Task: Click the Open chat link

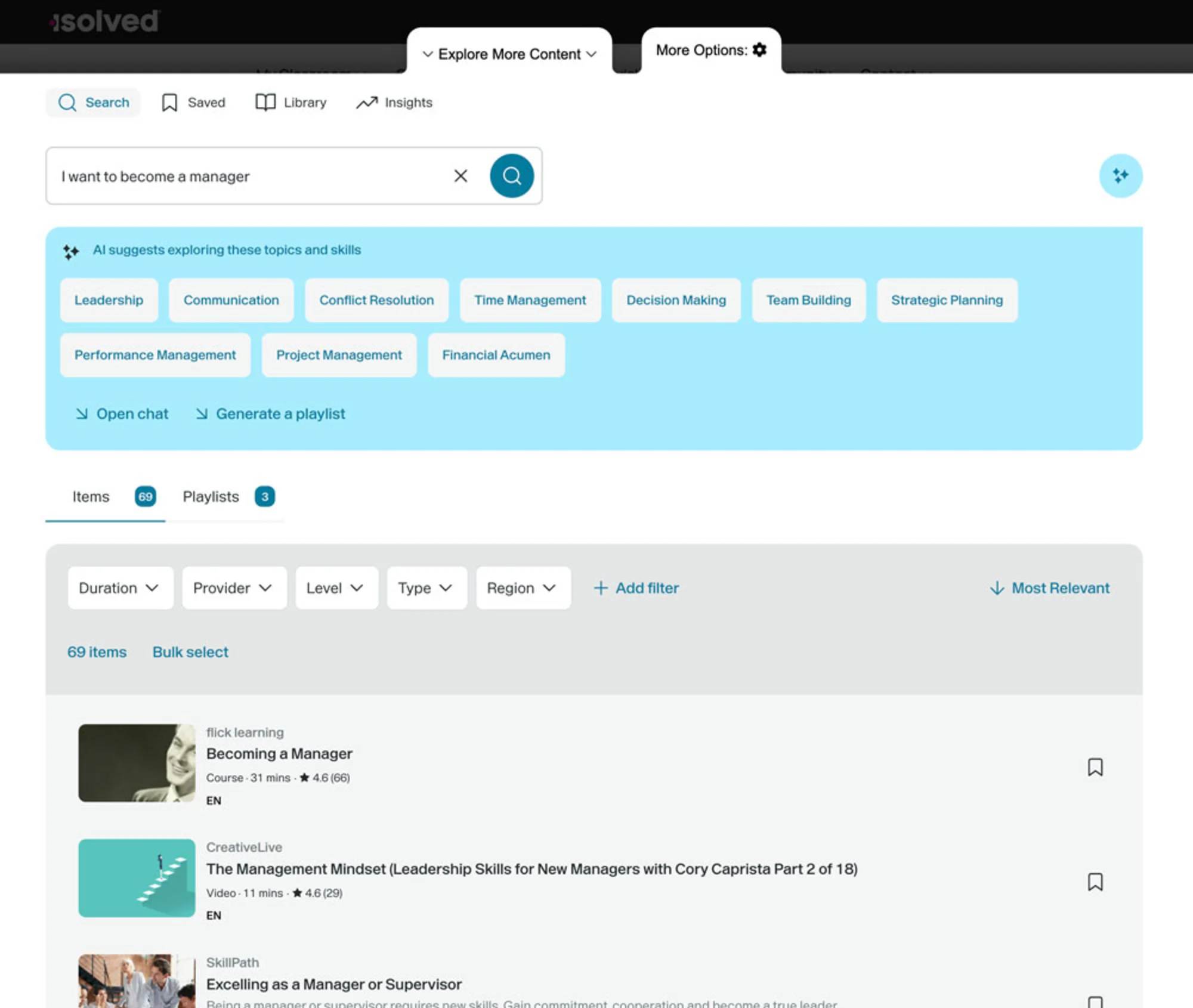Action: point(122,414)
